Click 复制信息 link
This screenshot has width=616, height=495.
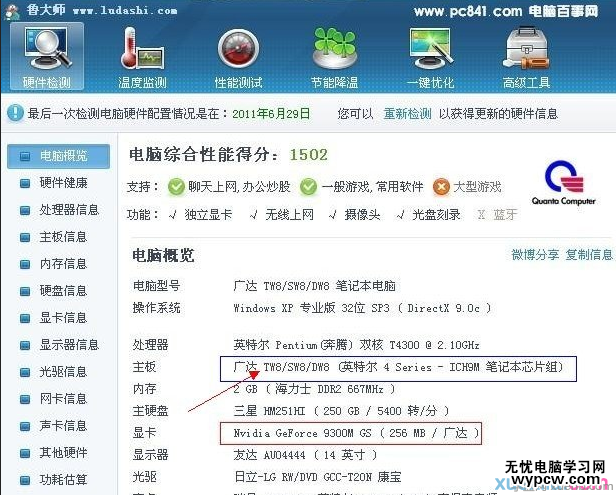(589, 255)
